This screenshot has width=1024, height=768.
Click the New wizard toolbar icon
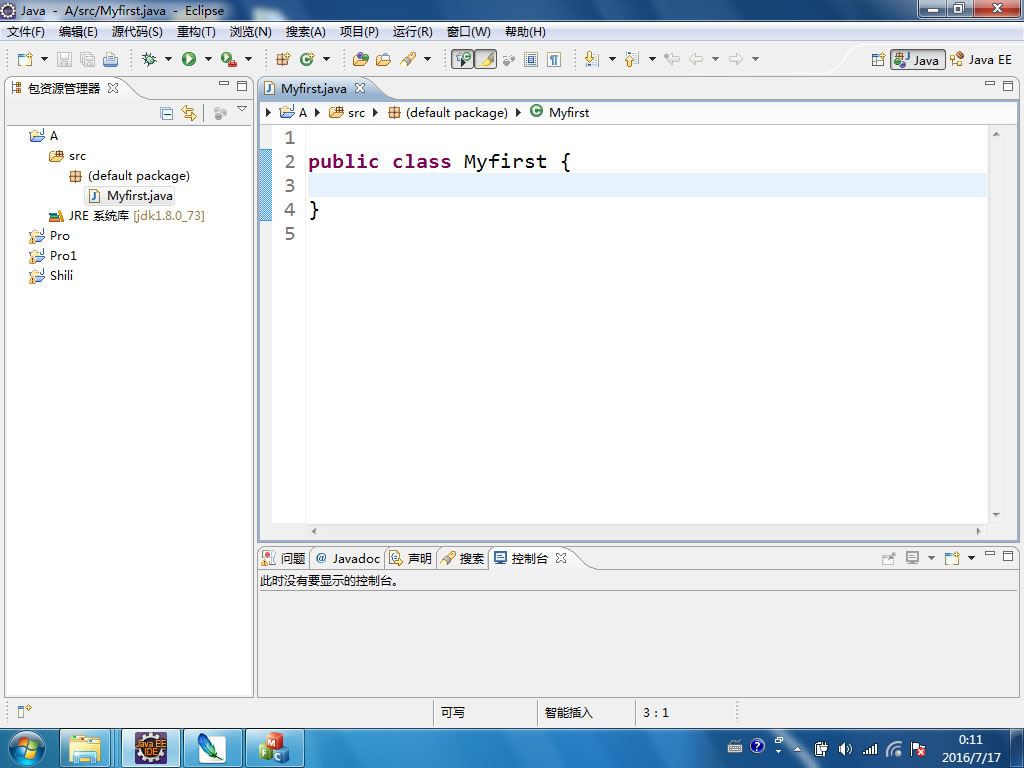tap(25, 59)
